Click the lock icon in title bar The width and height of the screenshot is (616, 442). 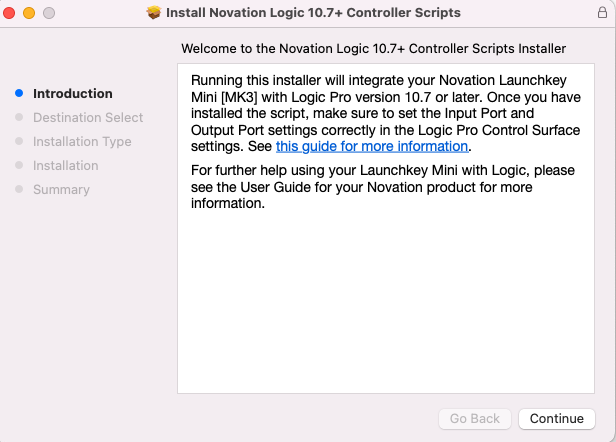point(602,13)
